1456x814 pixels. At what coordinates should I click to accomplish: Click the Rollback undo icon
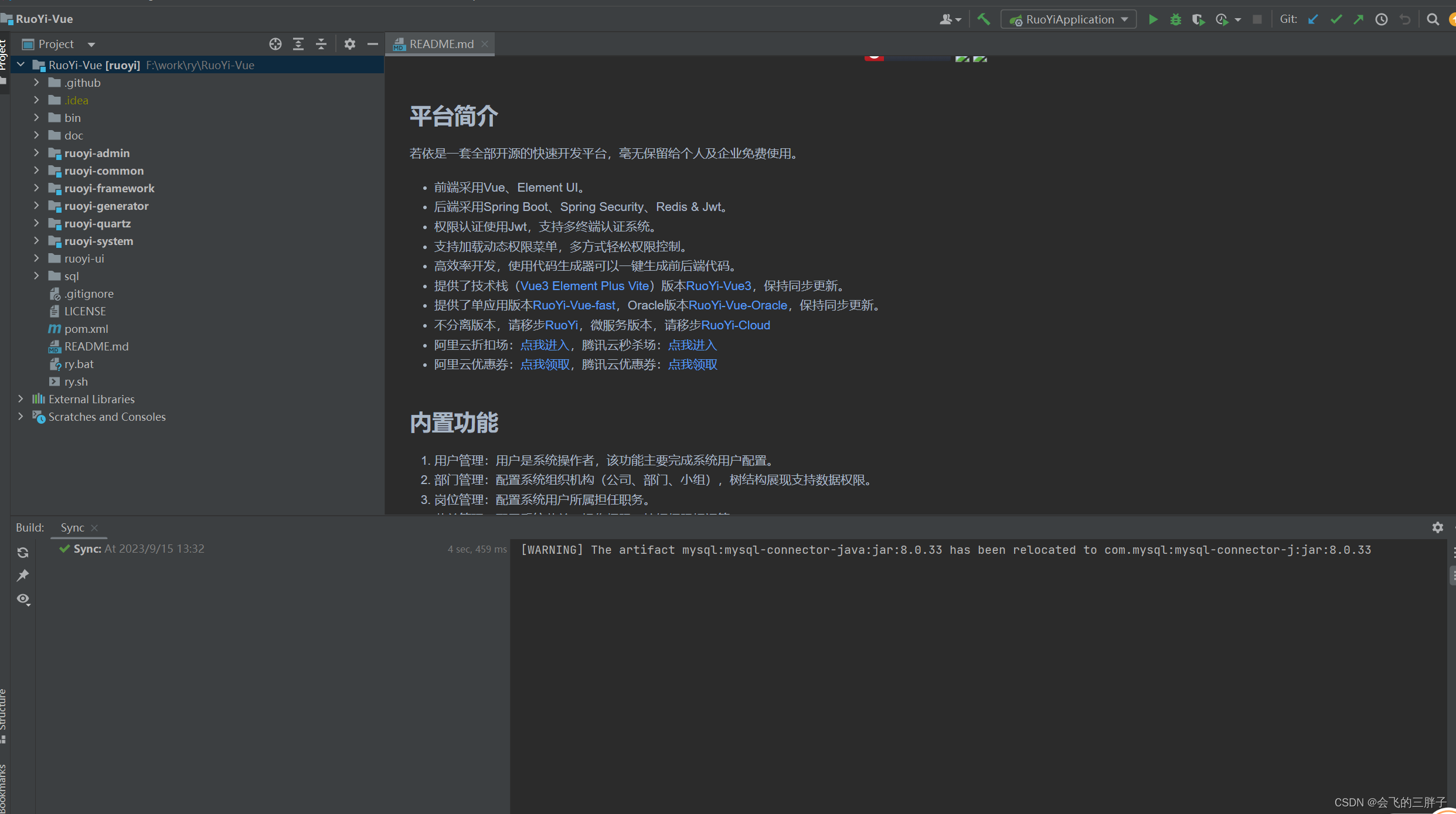click(1405, 19)
